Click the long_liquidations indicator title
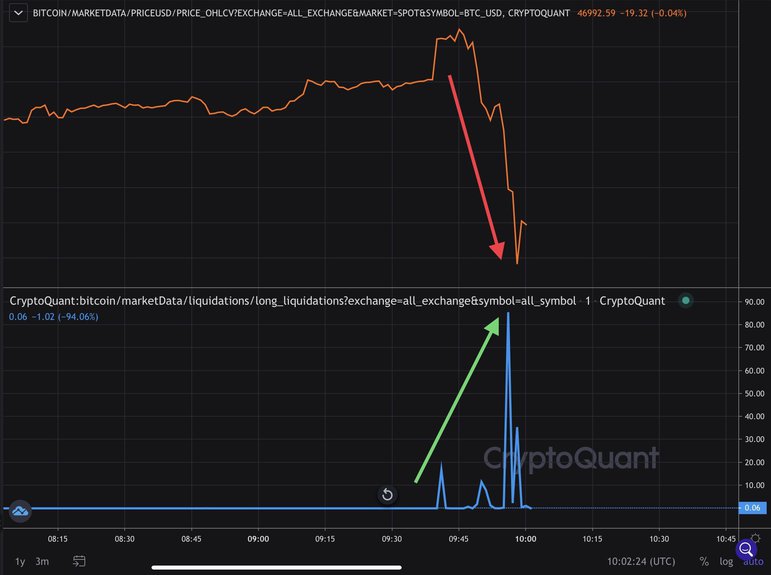771x575 pixels. [337, 301]
